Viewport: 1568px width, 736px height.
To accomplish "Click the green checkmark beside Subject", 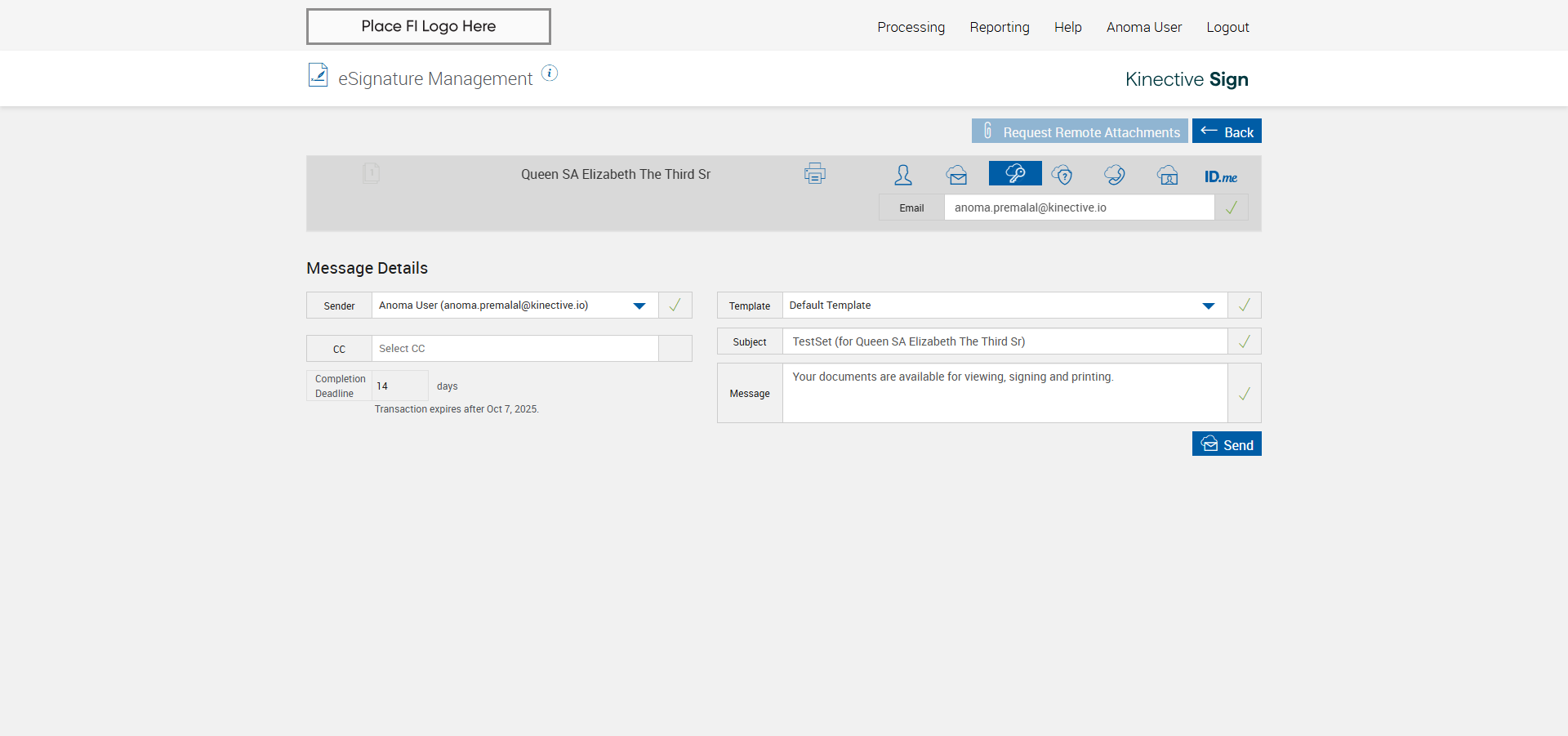I will click(x=1245, y=341).
